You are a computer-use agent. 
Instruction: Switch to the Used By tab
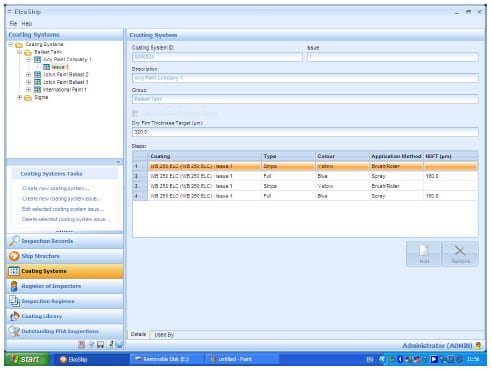pyautogui.click(x=164, y=334)
